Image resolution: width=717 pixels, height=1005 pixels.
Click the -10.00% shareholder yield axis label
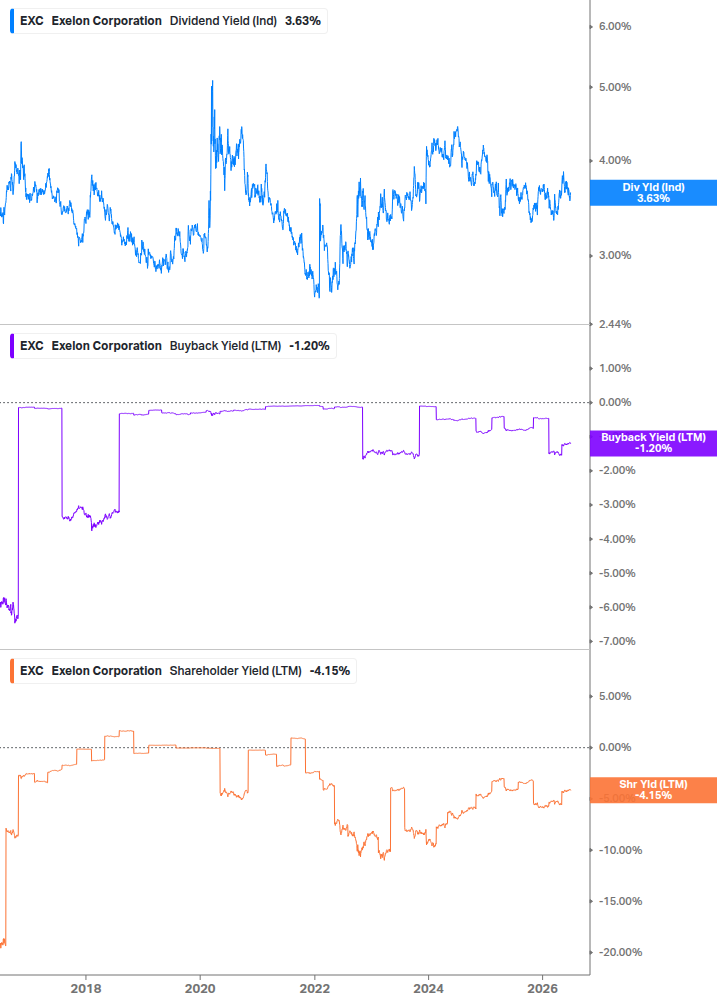pyautogui.click(x=620, y=851)
